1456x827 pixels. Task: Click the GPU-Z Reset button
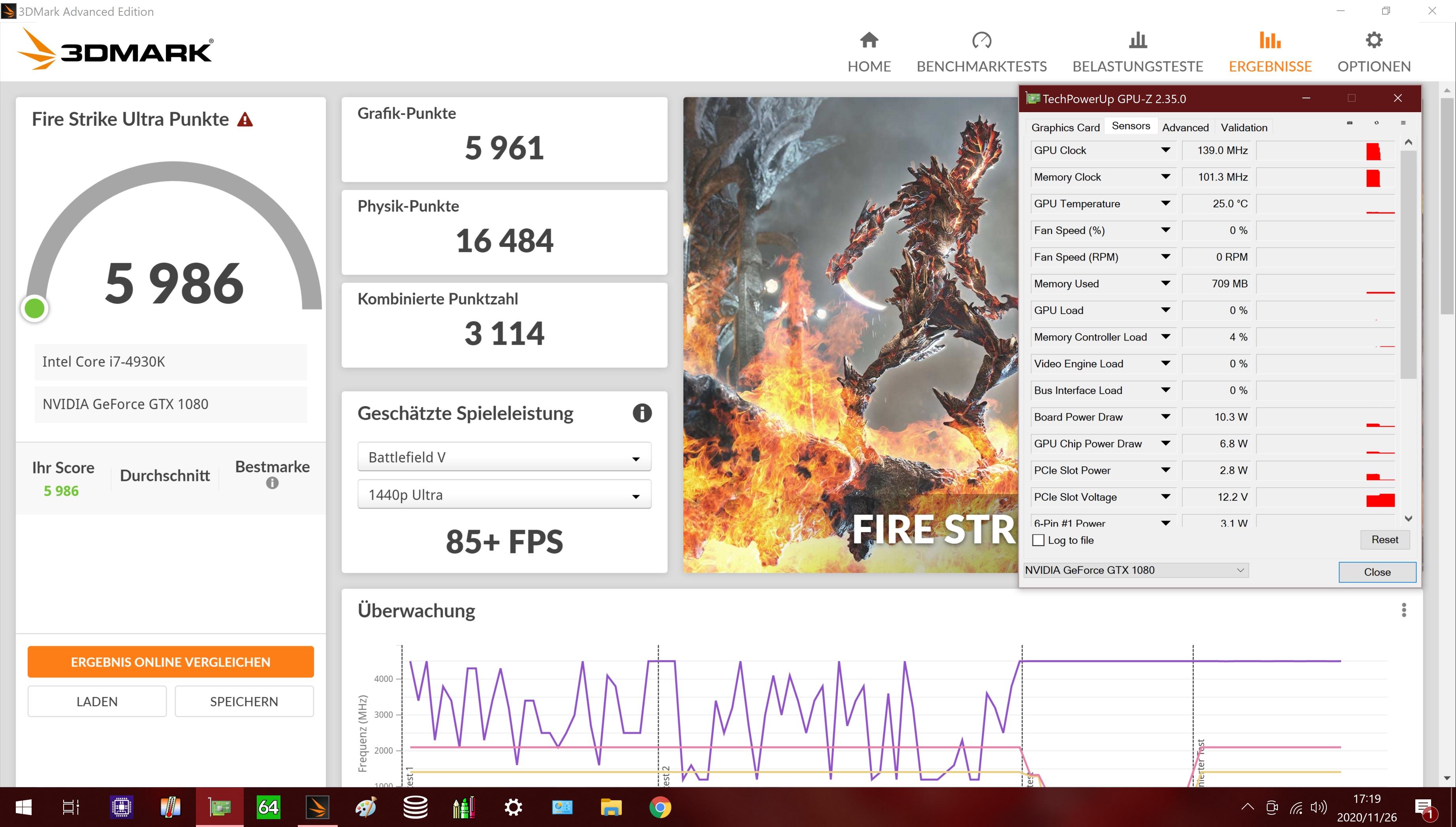point(1385,539)
